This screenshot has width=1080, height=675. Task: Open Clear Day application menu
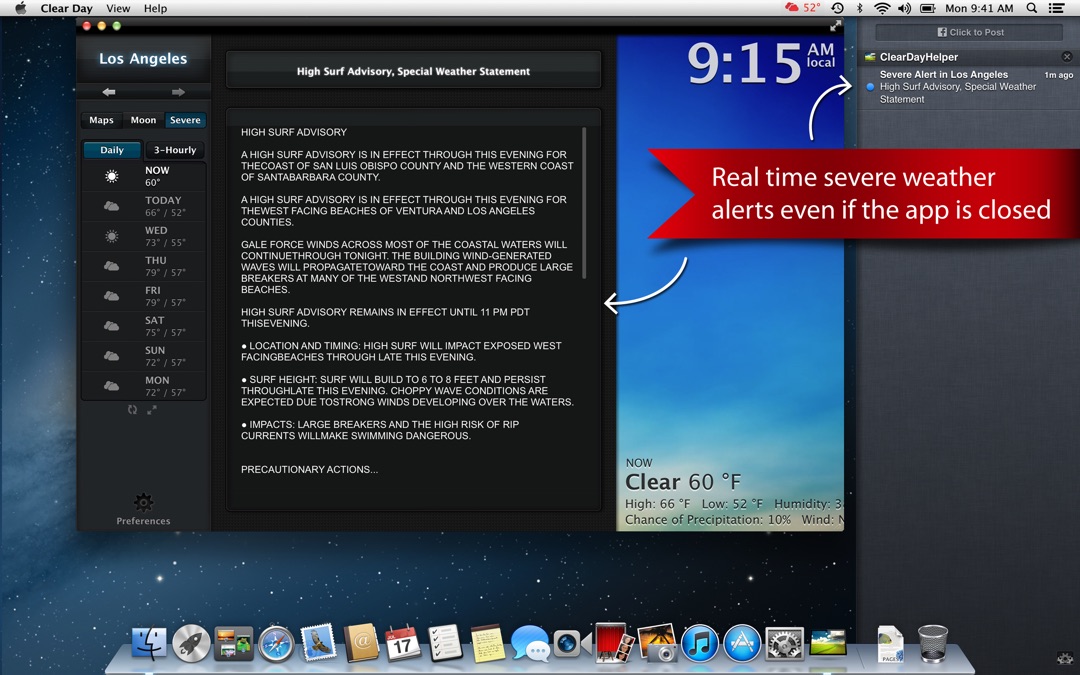point(66,8)
